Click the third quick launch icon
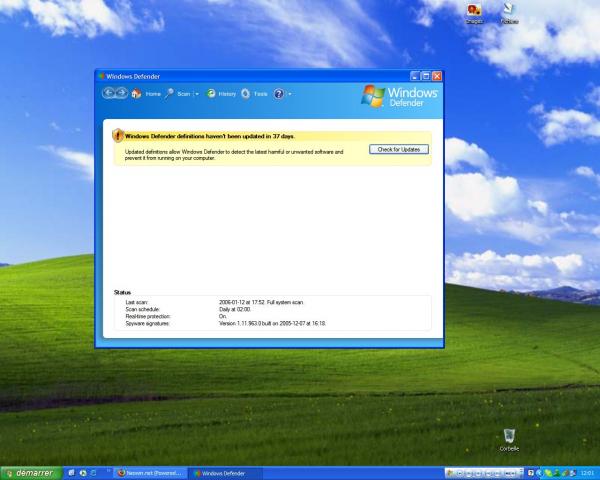Viewport: 600px width, 480px height. point(94,473)
